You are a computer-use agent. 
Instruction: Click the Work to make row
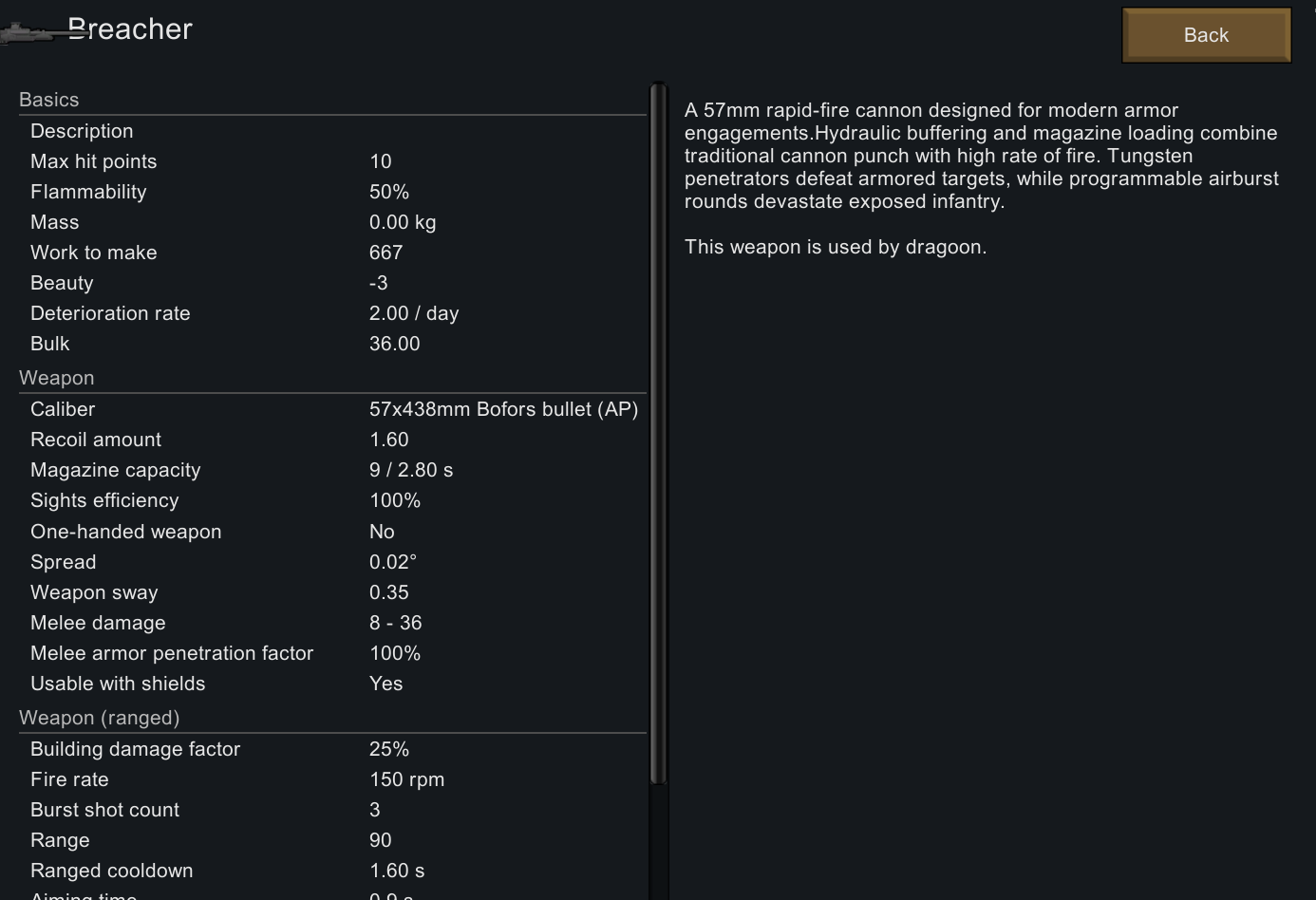(x=332, y=253)
